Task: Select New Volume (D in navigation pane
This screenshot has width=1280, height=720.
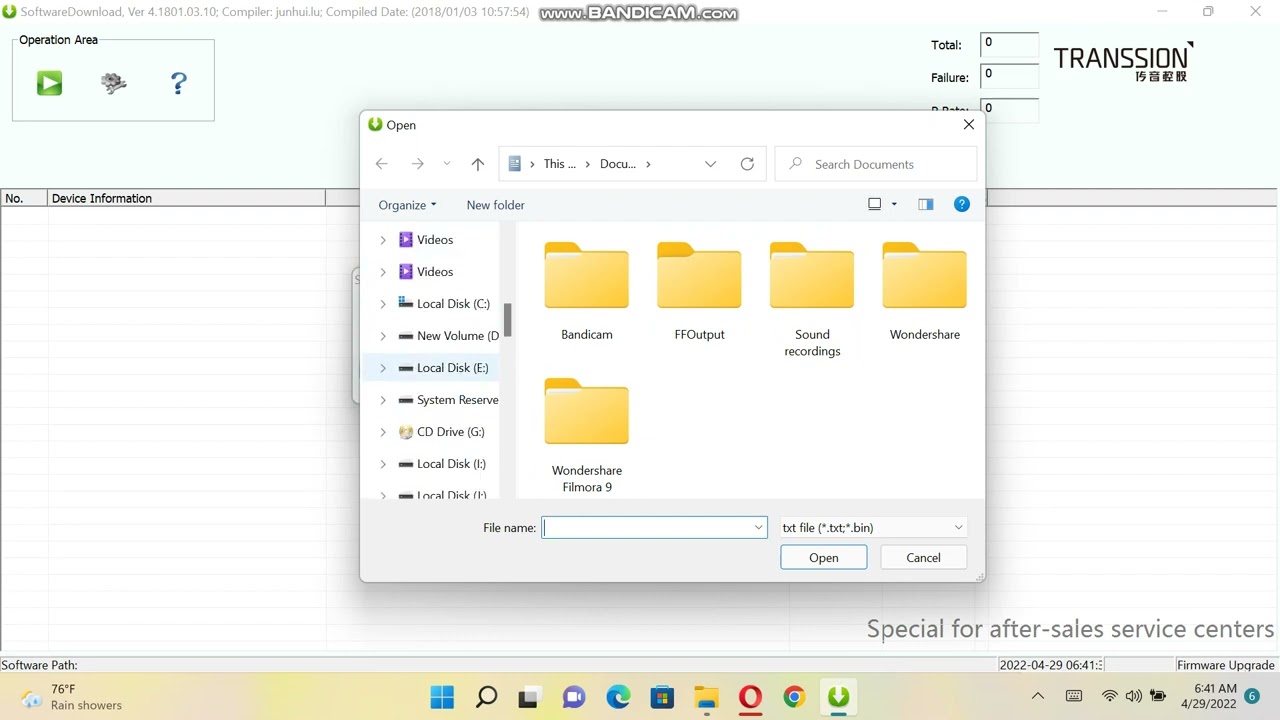Action: [447, 336]
